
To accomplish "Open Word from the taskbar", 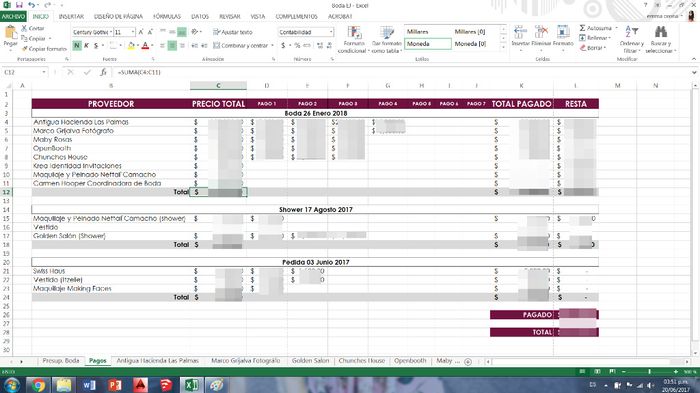I will pos(89,385).
